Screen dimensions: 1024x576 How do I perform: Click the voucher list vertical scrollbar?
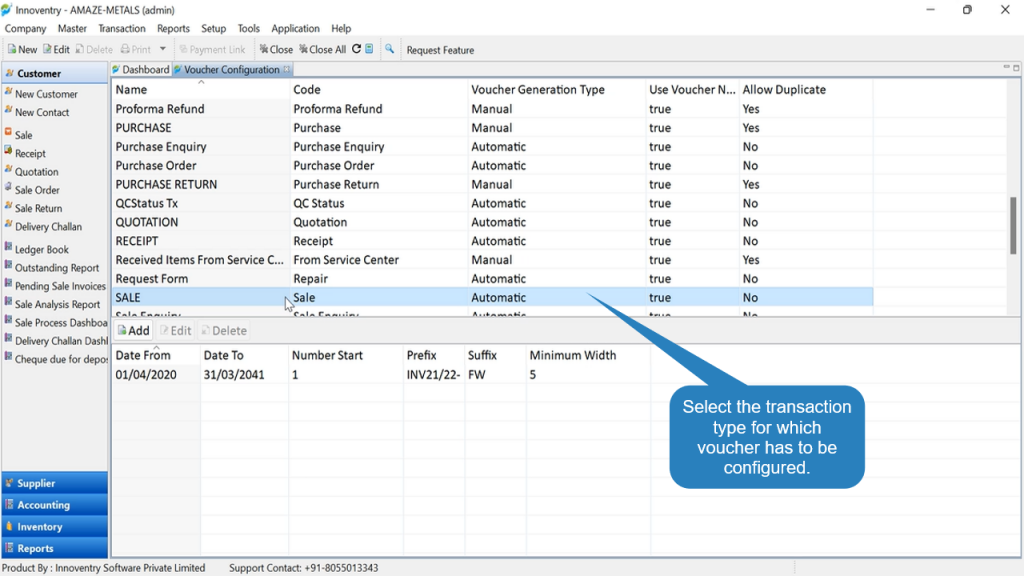pyautogui.click(x=1013, y=225)
